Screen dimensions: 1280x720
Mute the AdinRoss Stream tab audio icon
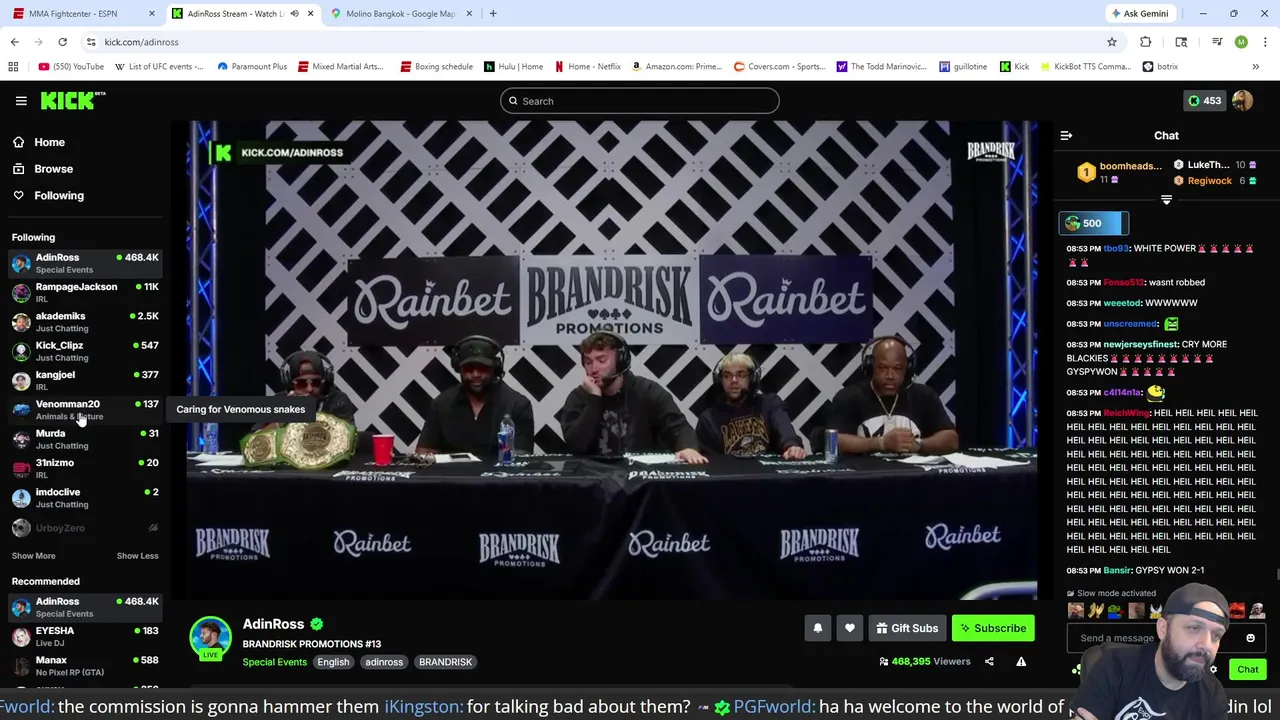pos(294,13)
